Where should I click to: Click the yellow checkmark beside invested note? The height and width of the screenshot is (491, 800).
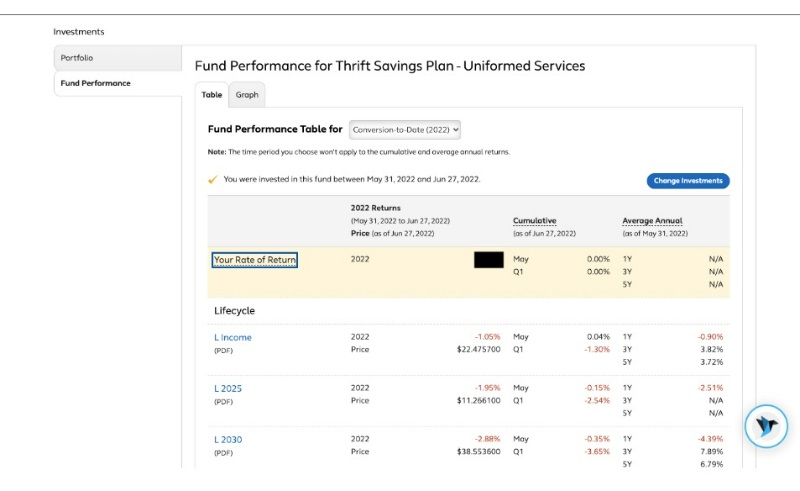[212, 180]
